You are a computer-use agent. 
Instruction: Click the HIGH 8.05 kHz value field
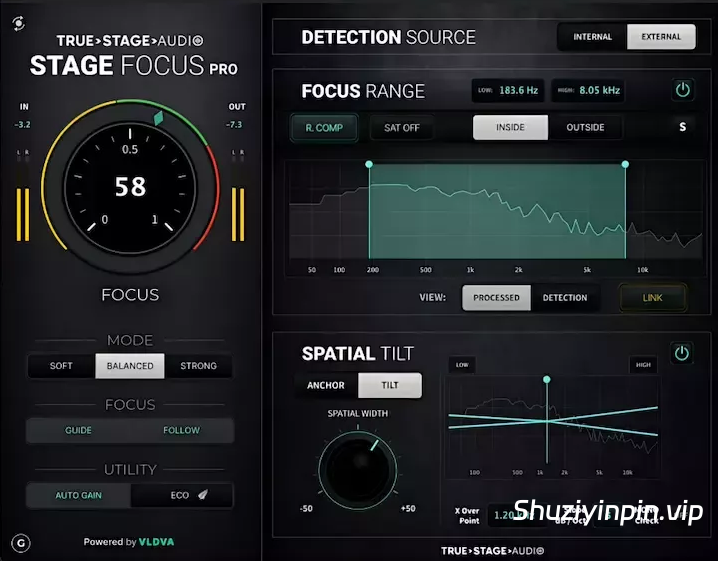tap(588, 90)
